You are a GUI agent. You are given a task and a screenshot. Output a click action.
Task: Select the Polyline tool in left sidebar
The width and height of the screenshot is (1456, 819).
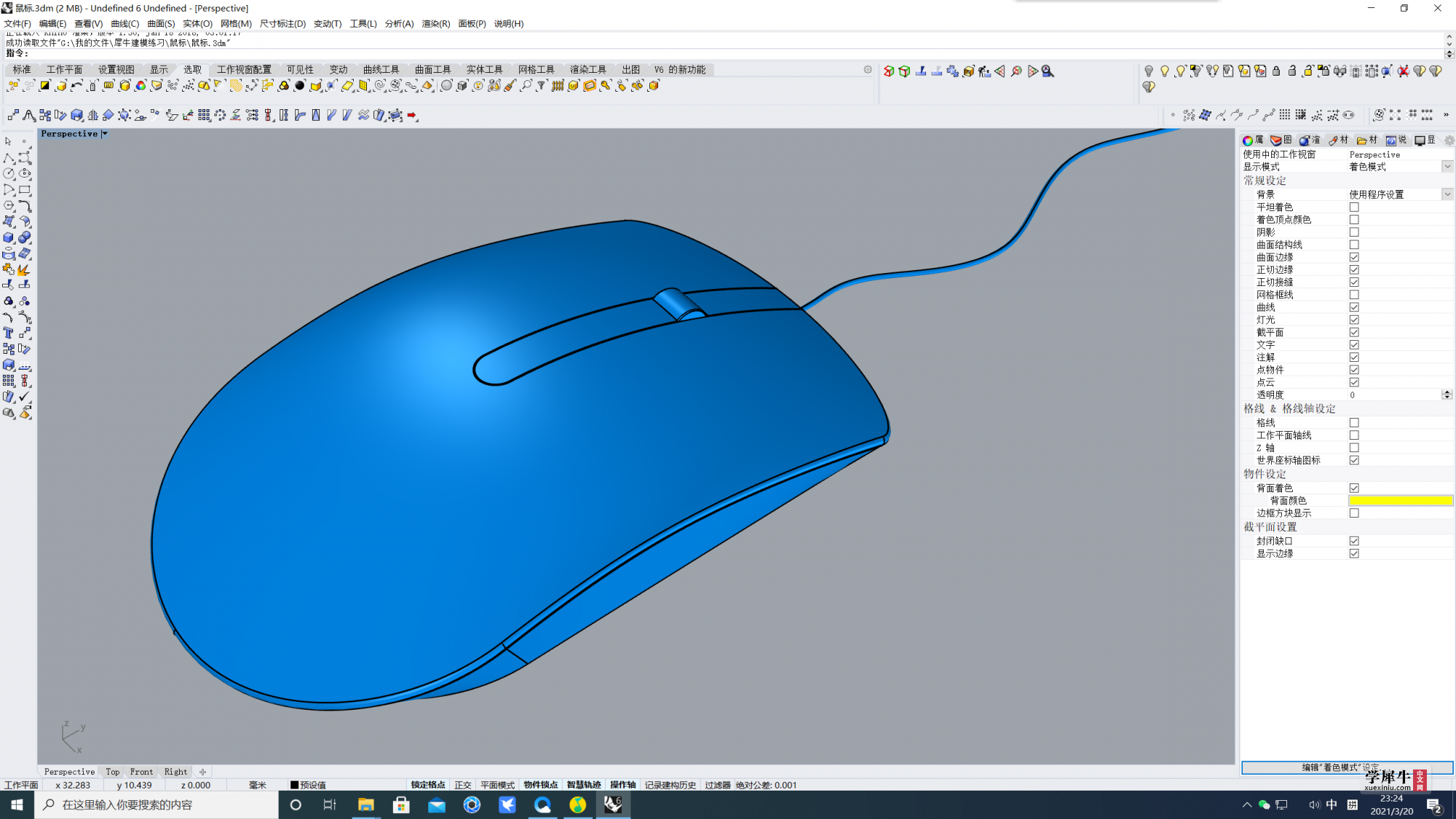pyautogui.click(x=9, y=158)
